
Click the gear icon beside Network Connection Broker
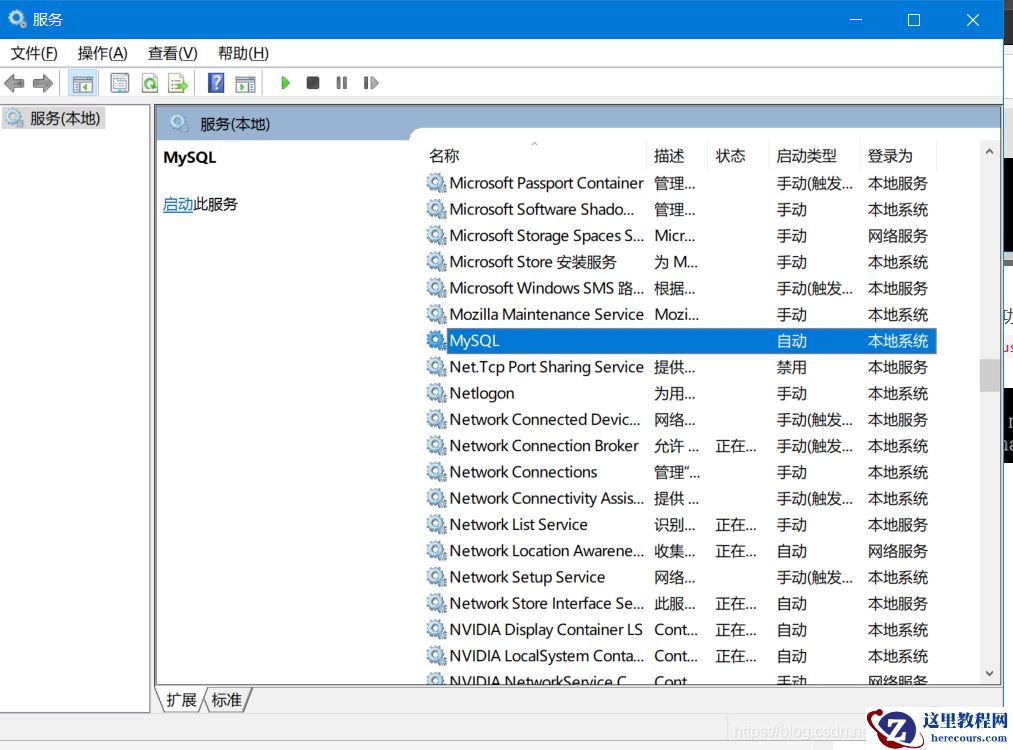436,445
